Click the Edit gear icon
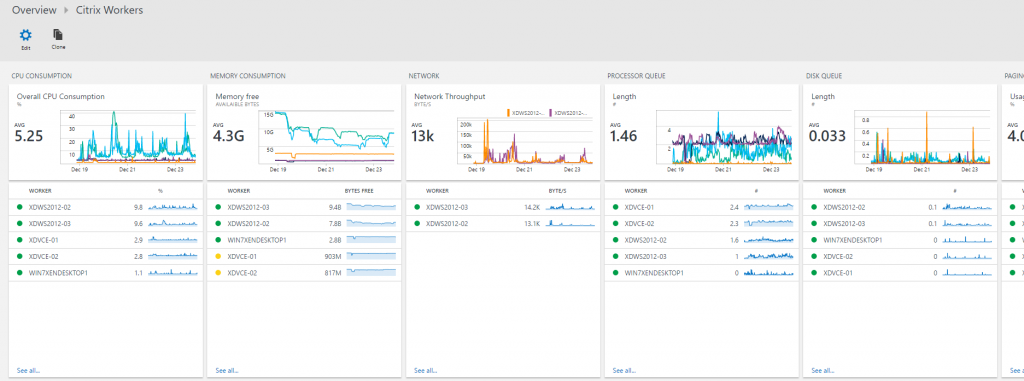The width and height of the screenshot is (1024, 381). 25,35
